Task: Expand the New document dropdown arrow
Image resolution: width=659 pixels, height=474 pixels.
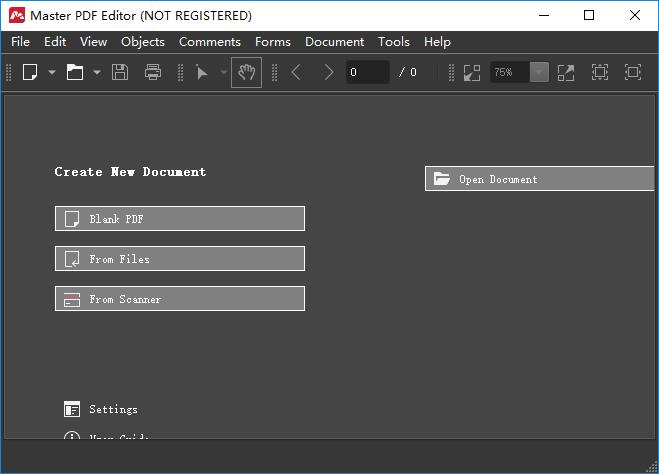Action: (x=52, y=72)
